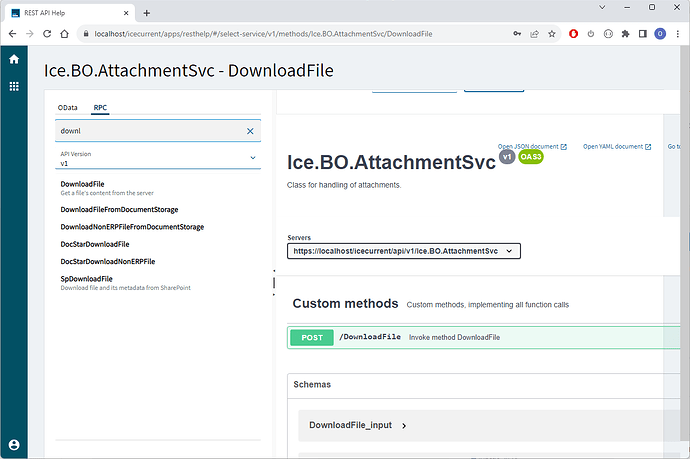690x459 pixels.
Task: Open the API Version dropdown
Action: pyautogui.click(x=158, y=158)
